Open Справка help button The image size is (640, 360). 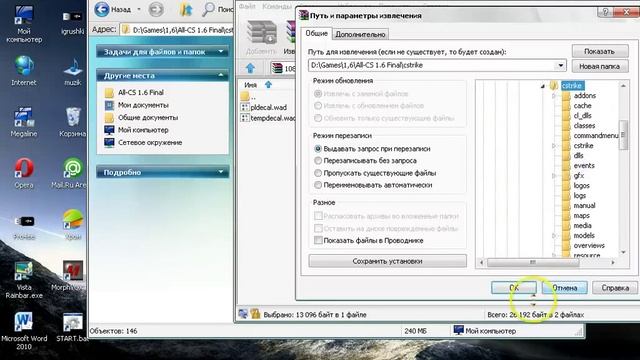pos(615,288)
